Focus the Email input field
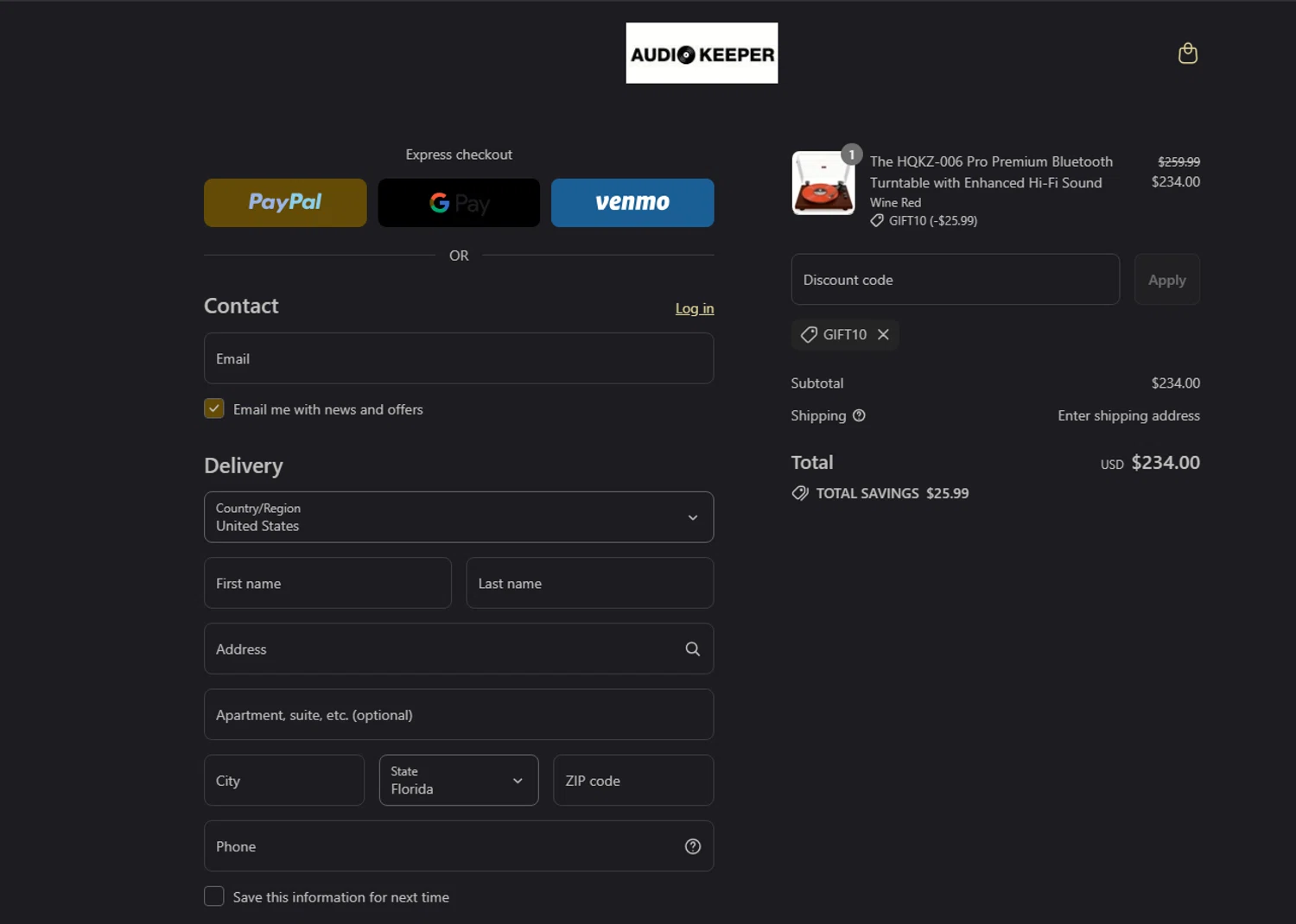The height and width of the screenshot is (924, 1296). point(459,358)
